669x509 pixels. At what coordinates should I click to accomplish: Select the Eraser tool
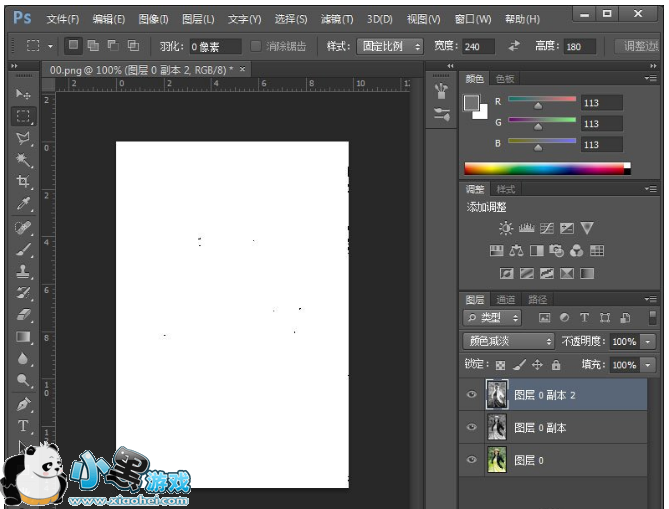coord(23,315)
